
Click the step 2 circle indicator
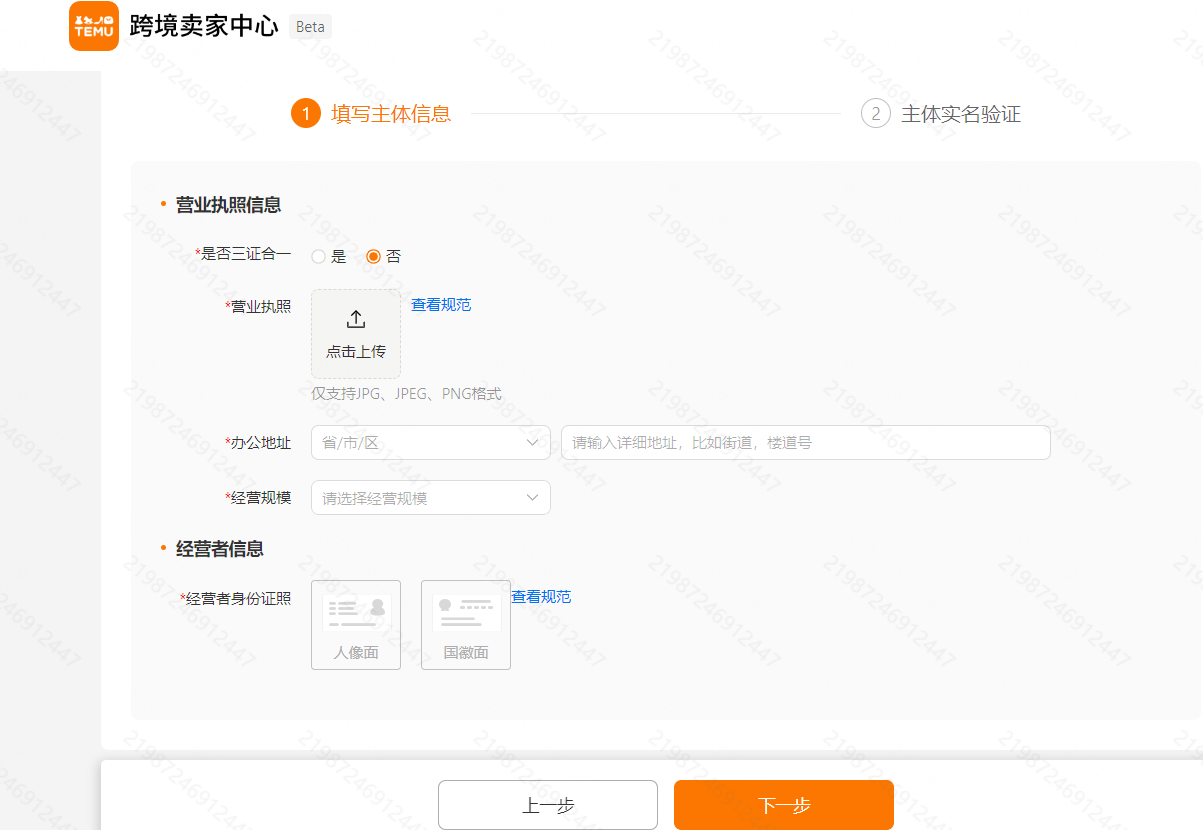[875, 114]
